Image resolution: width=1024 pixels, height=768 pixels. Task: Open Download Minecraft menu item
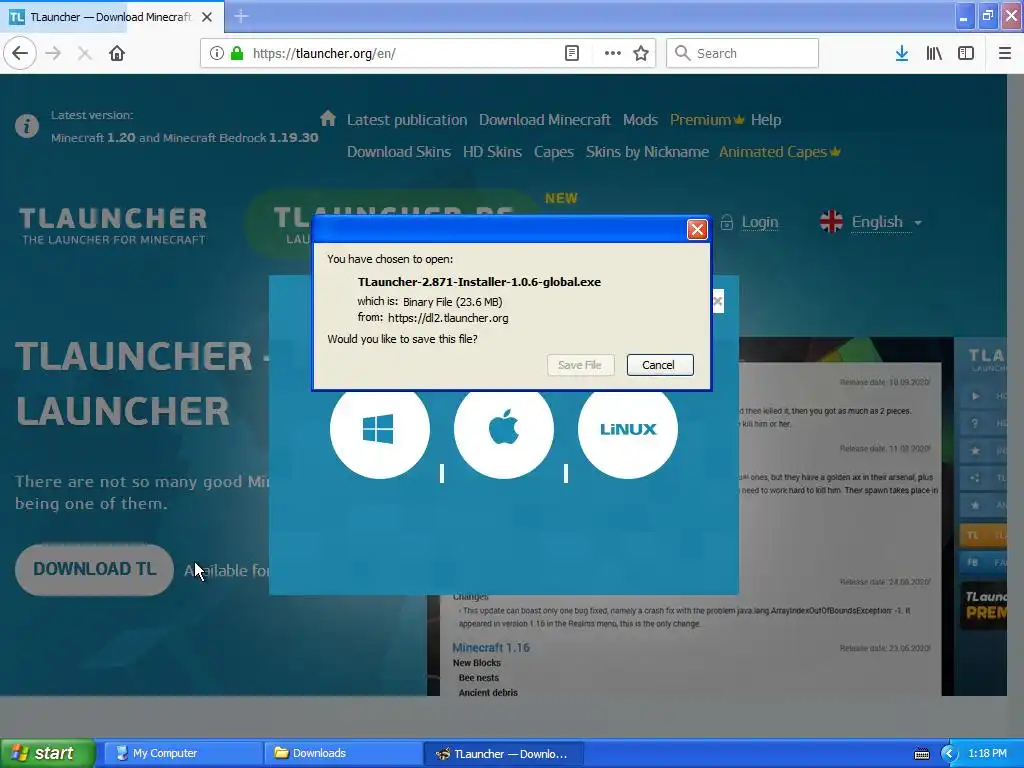545,120
